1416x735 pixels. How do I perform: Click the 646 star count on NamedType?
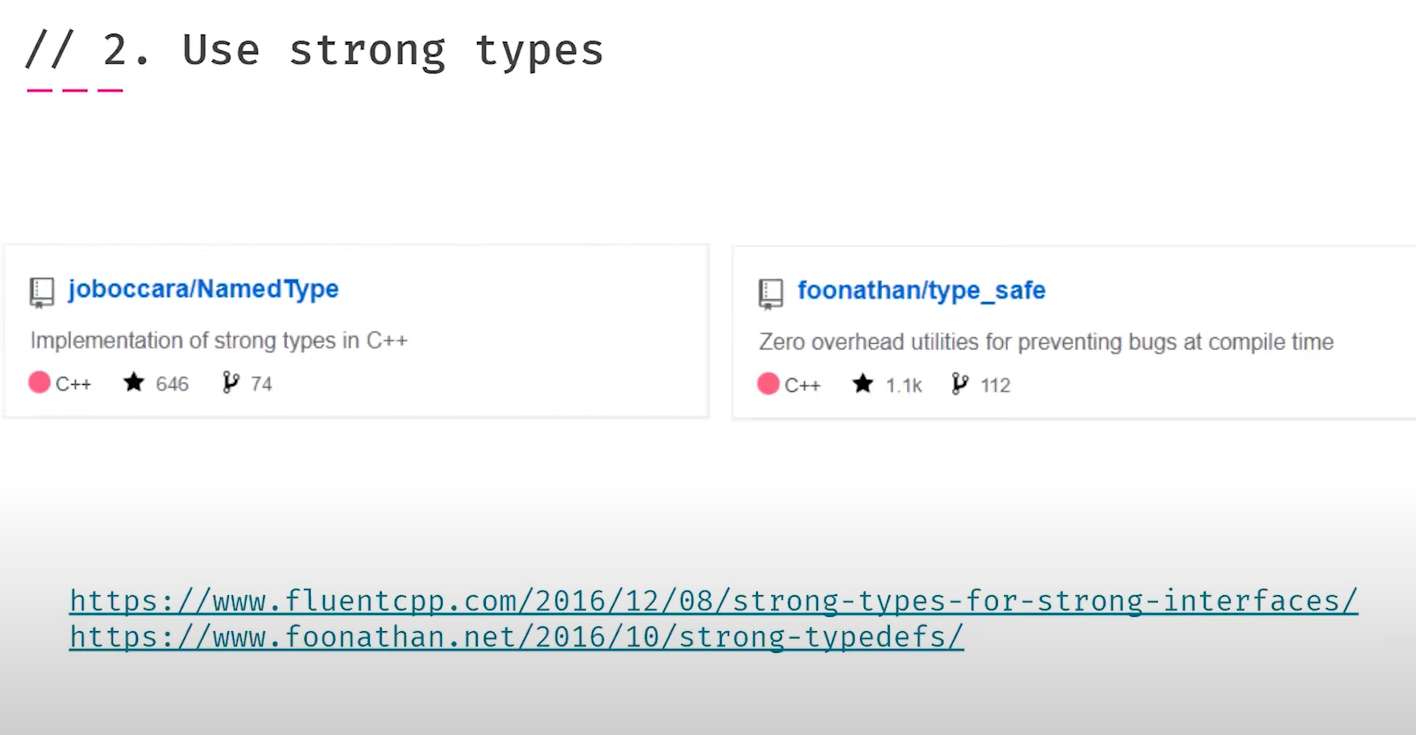pyautogui.click(x=172, y=384)
